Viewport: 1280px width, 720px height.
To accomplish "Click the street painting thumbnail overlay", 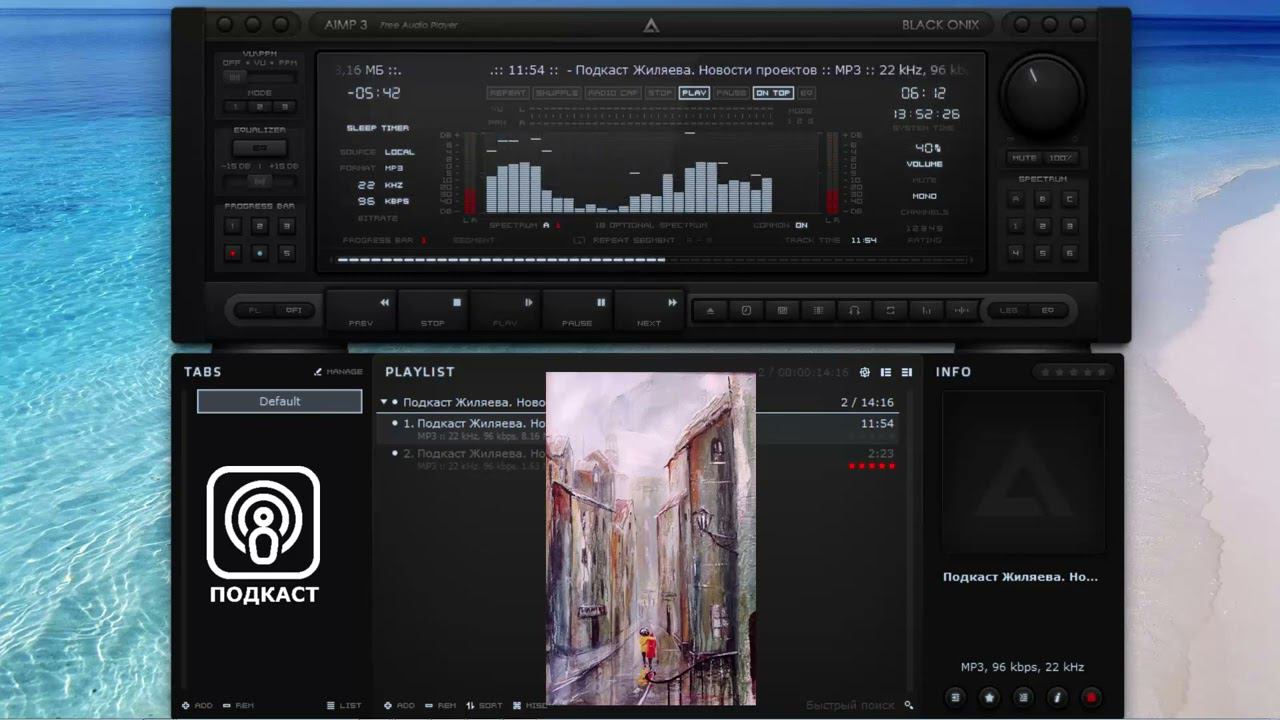I will [651, 539].
